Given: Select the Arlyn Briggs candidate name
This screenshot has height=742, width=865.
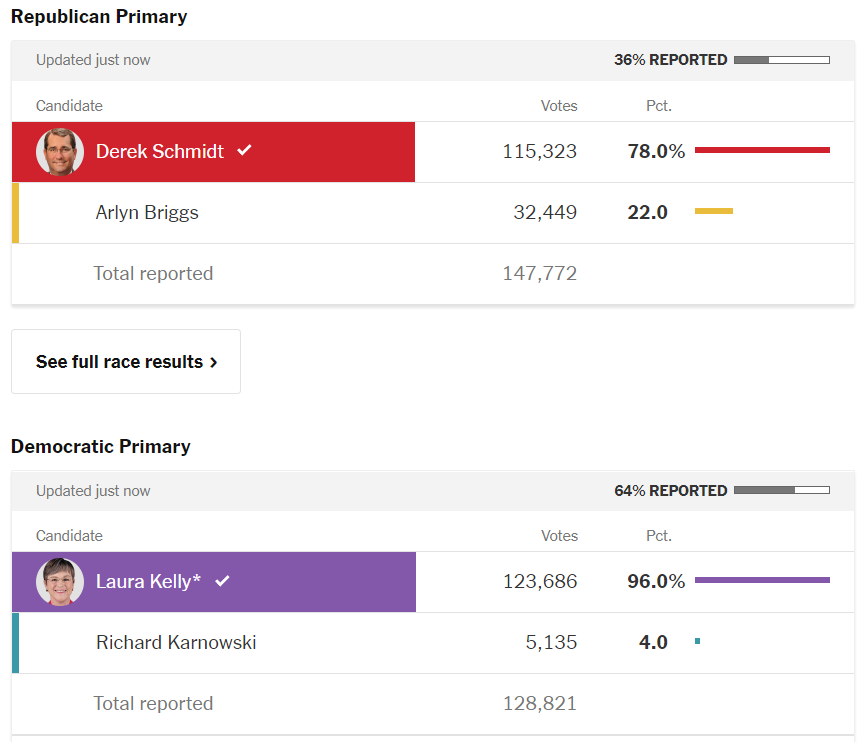Looking at the screenshot, I should (147, 212).
